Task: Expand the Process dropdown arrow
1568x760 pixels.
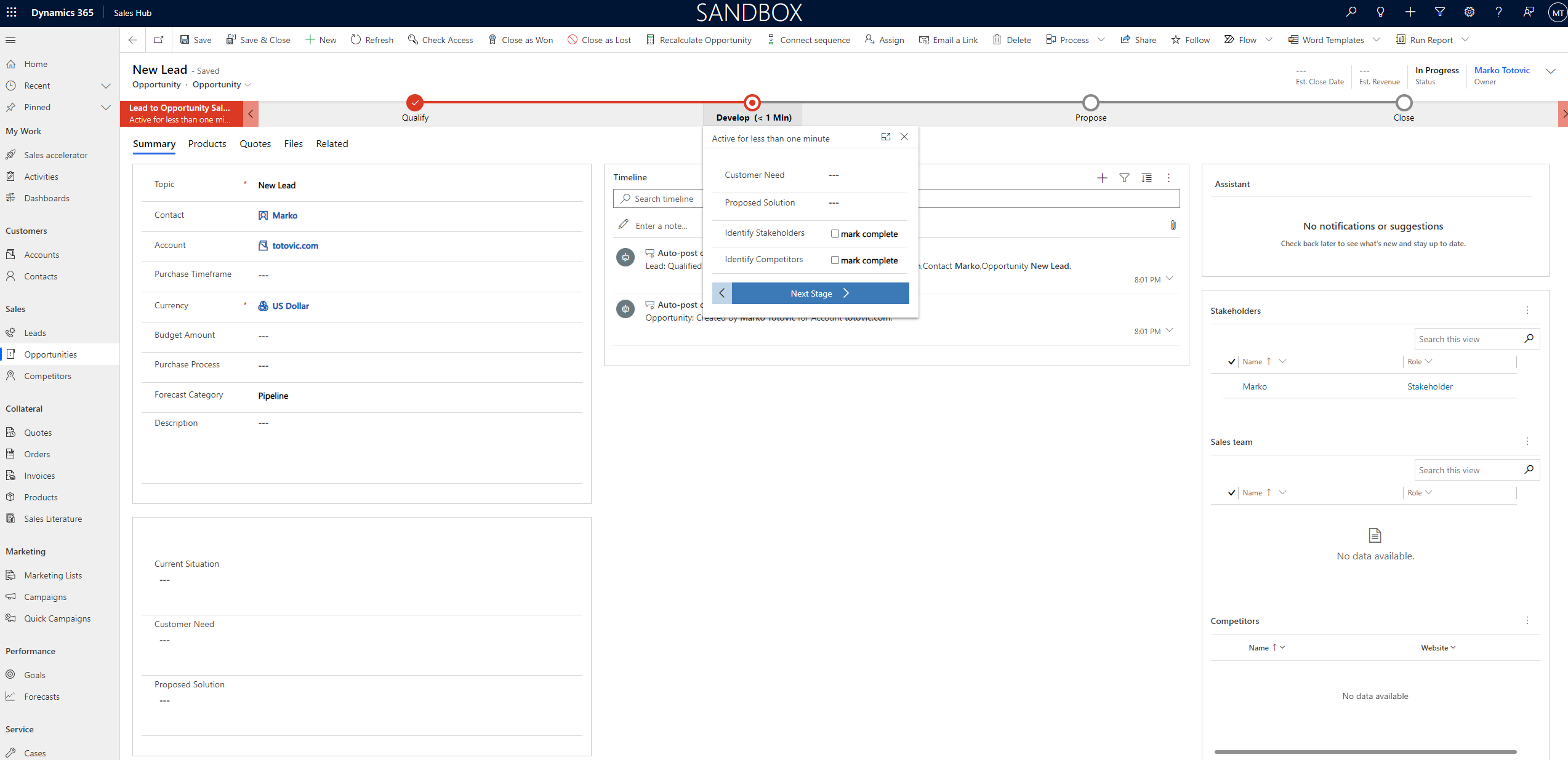Action: 1101,40
